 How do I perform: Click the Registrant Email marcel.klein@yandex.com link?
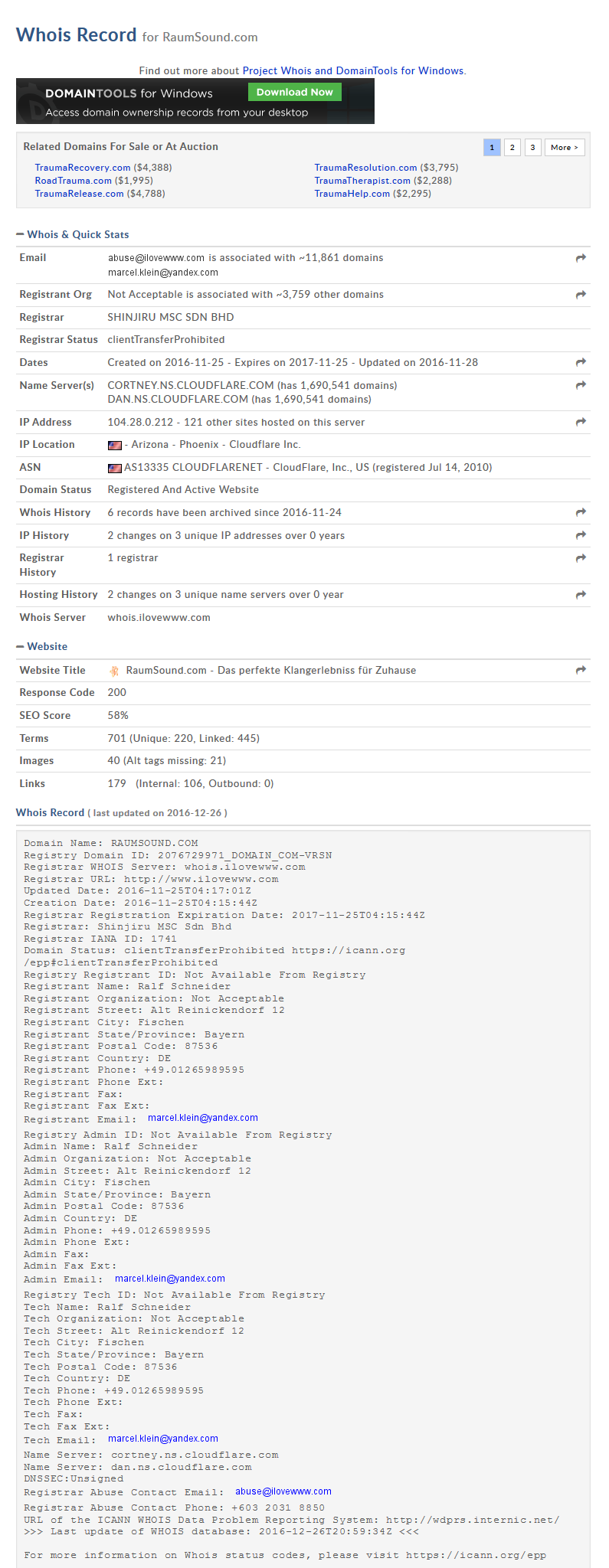[x=203, y=1118]
